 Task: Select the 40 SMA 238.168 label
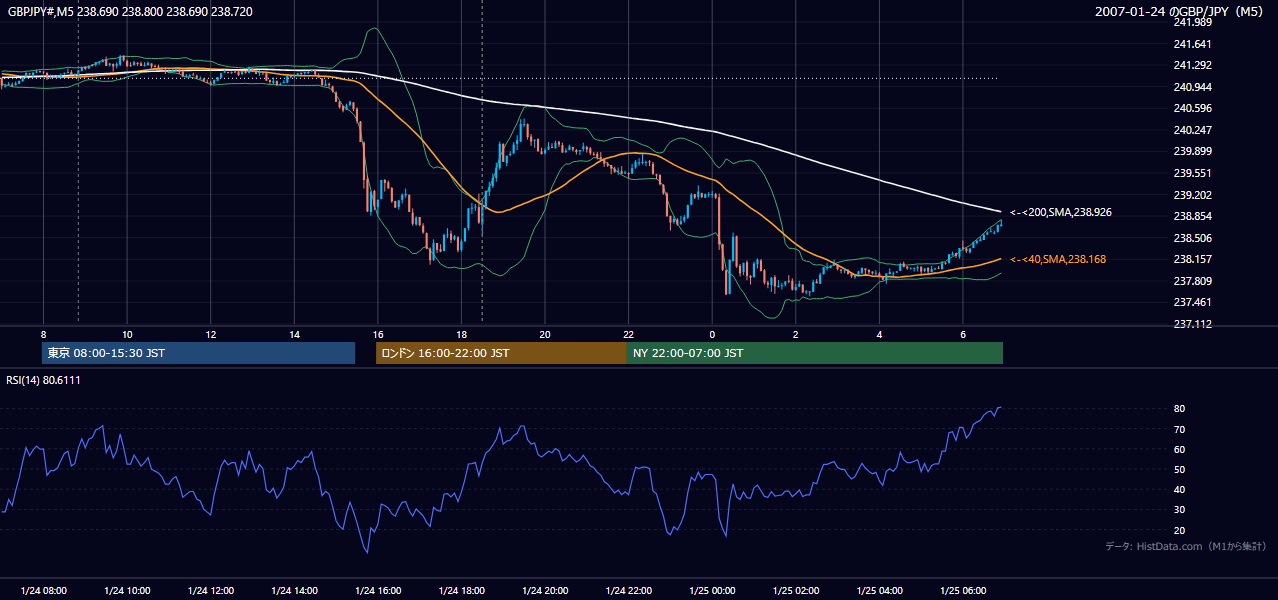tap(1058, 259)
